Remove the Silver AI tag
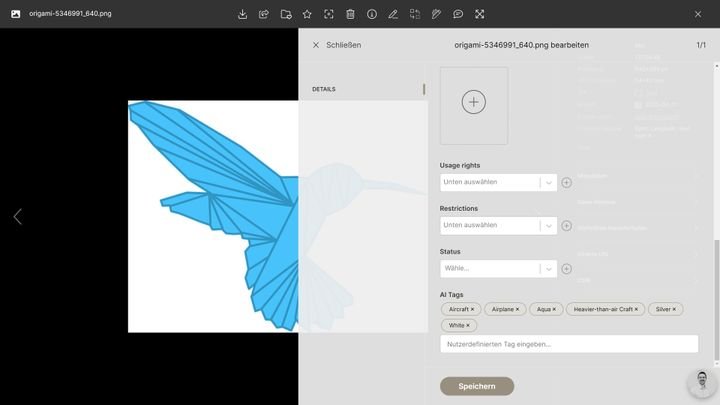Image resolution: width=720 pixels, height=405 pixels. (674, 310)
